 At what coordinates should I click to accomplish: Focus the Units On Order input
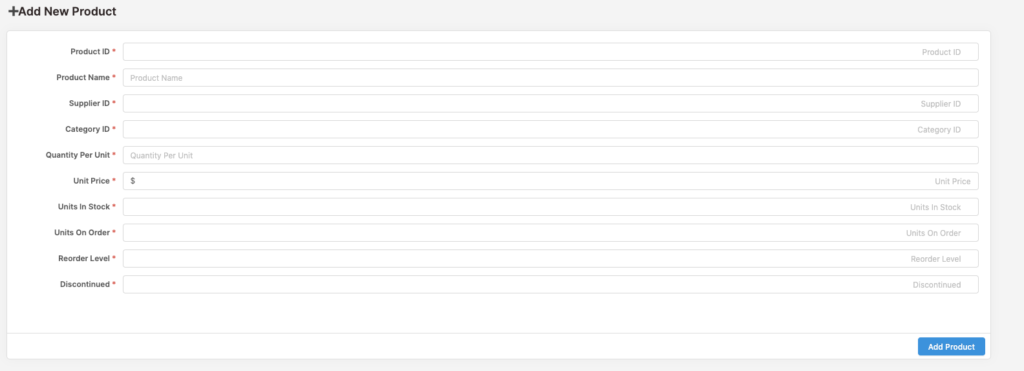(x=551, y=233)
